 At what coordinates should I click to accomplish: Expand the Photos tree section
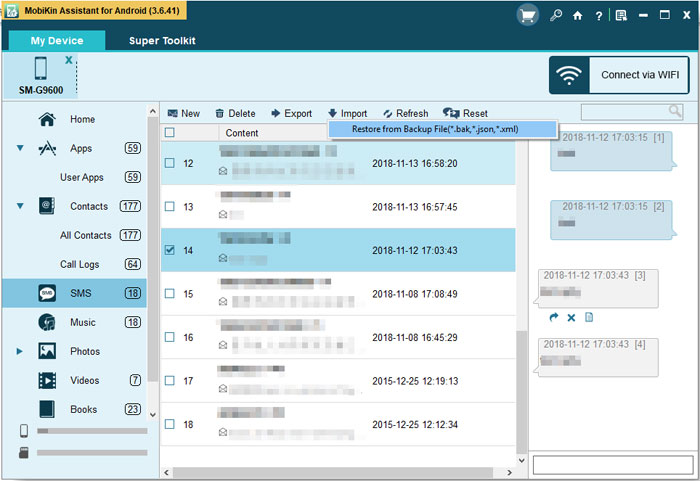(x=19, y=352)
